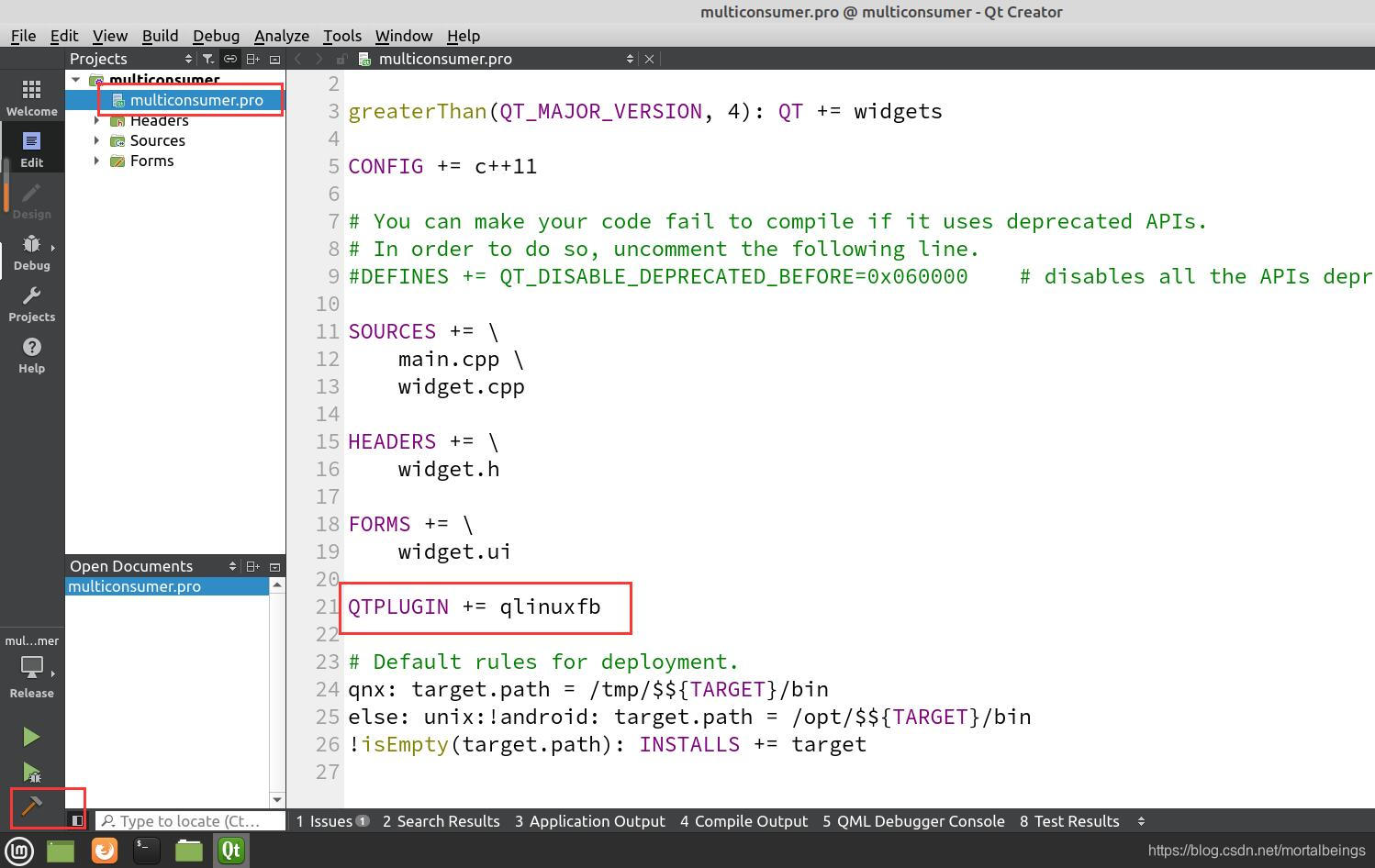
Task: Open the File menu
Action: [x=23, y=36]
